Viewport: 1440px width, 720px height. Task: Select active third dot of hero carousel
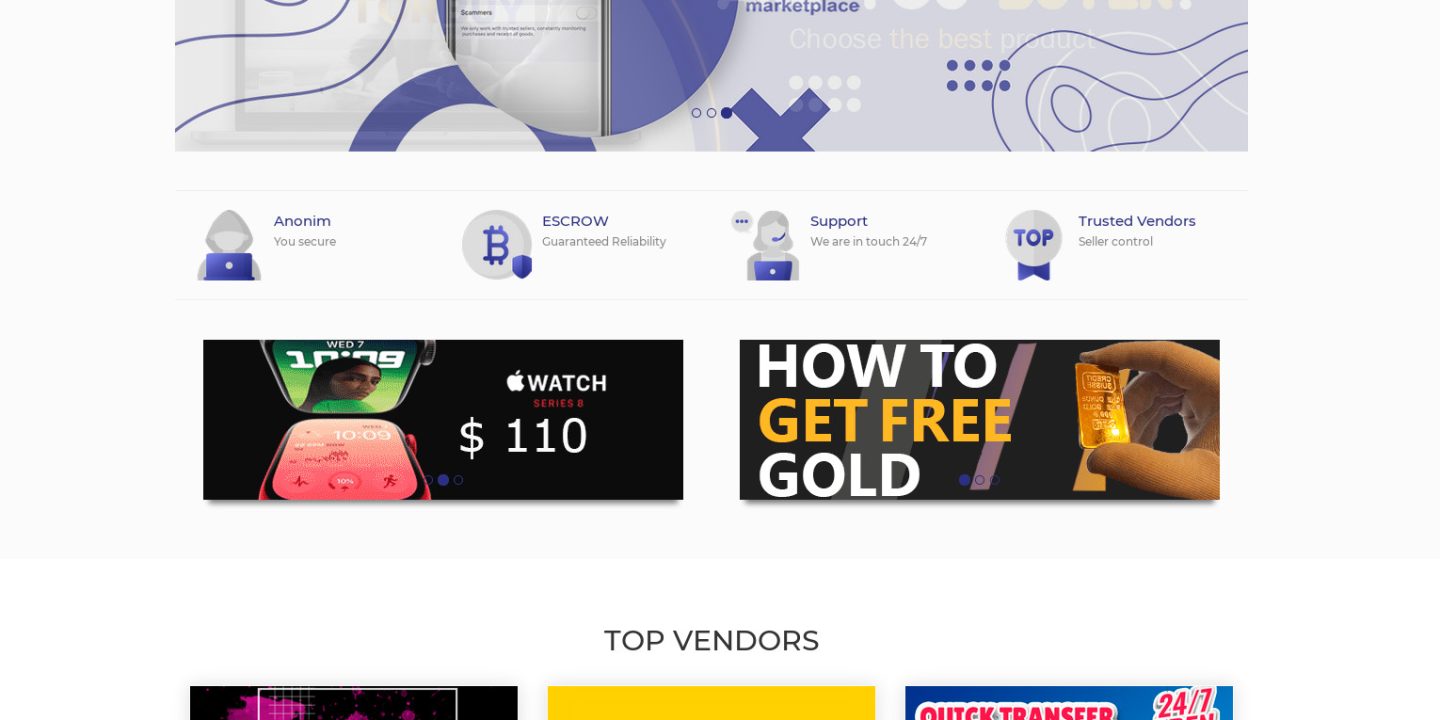point(726,113)
